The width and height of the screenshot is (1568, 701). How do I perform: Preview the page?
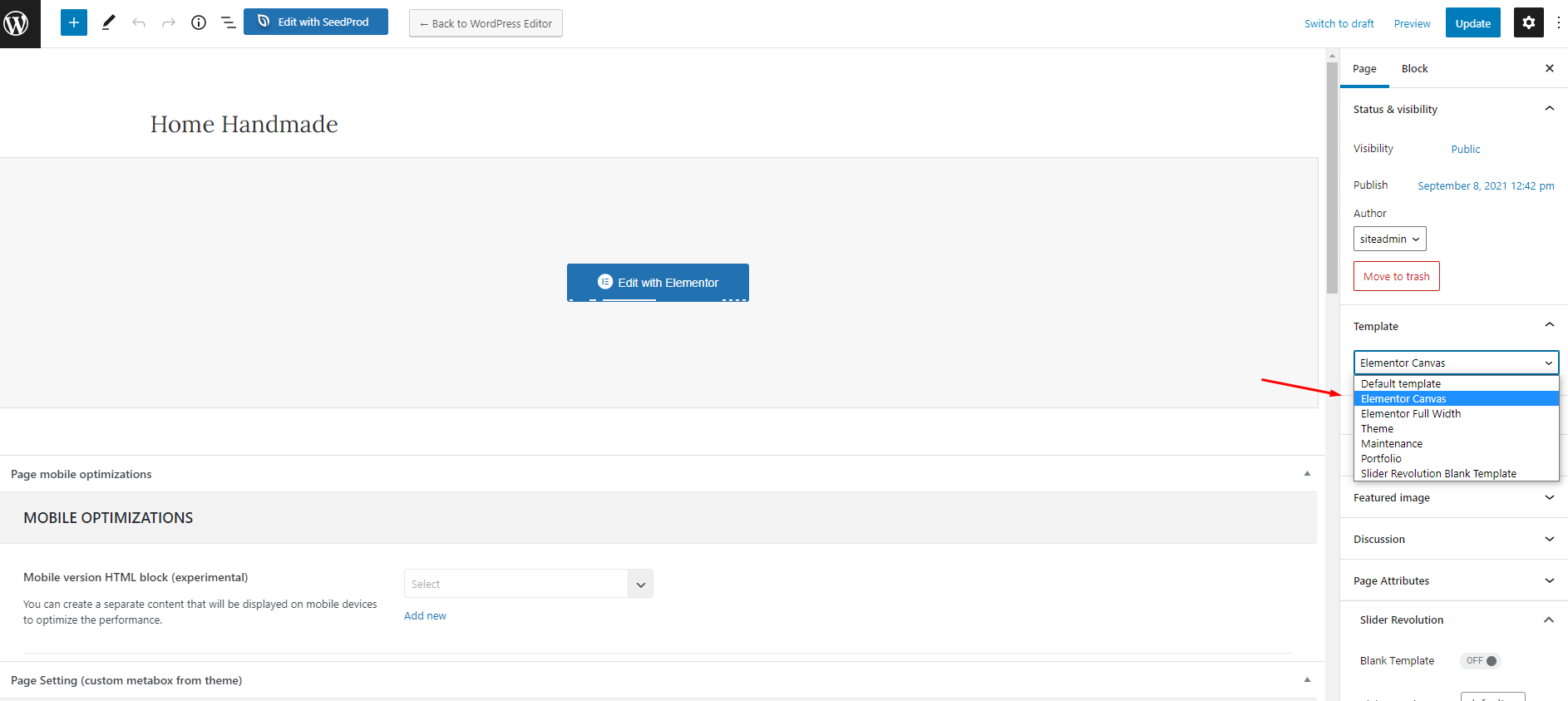(x=1412, y=23)
